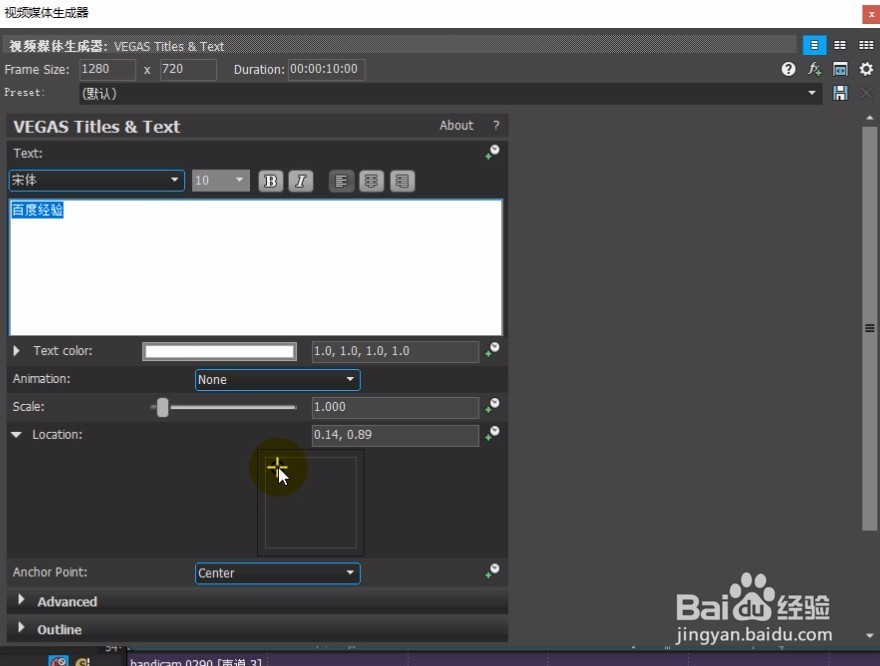
Task: Open the Anchor Point dropdown
Action: click(277, 573)
